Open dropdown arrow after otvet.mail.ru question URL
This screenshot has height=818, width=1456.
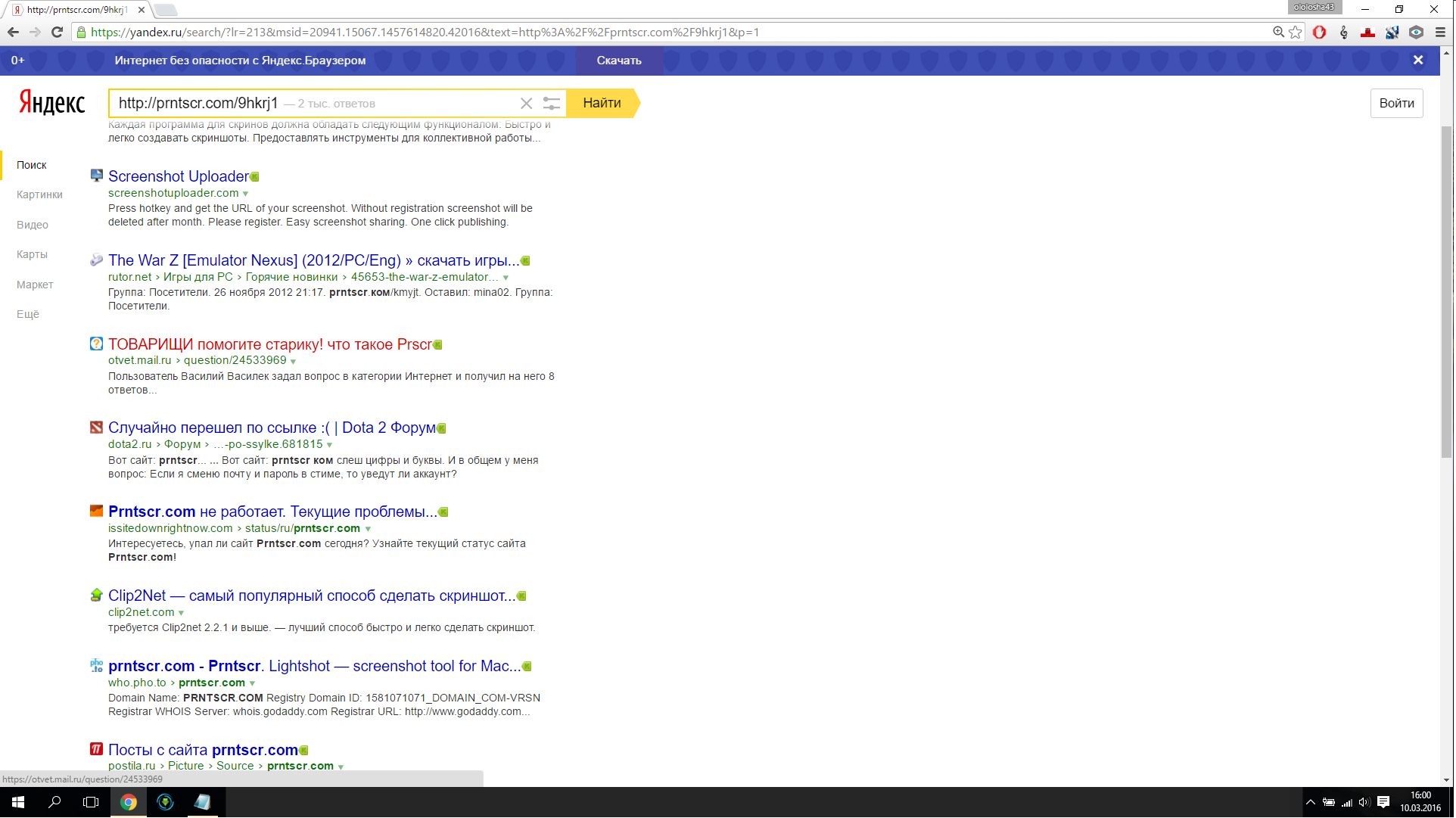293,362
